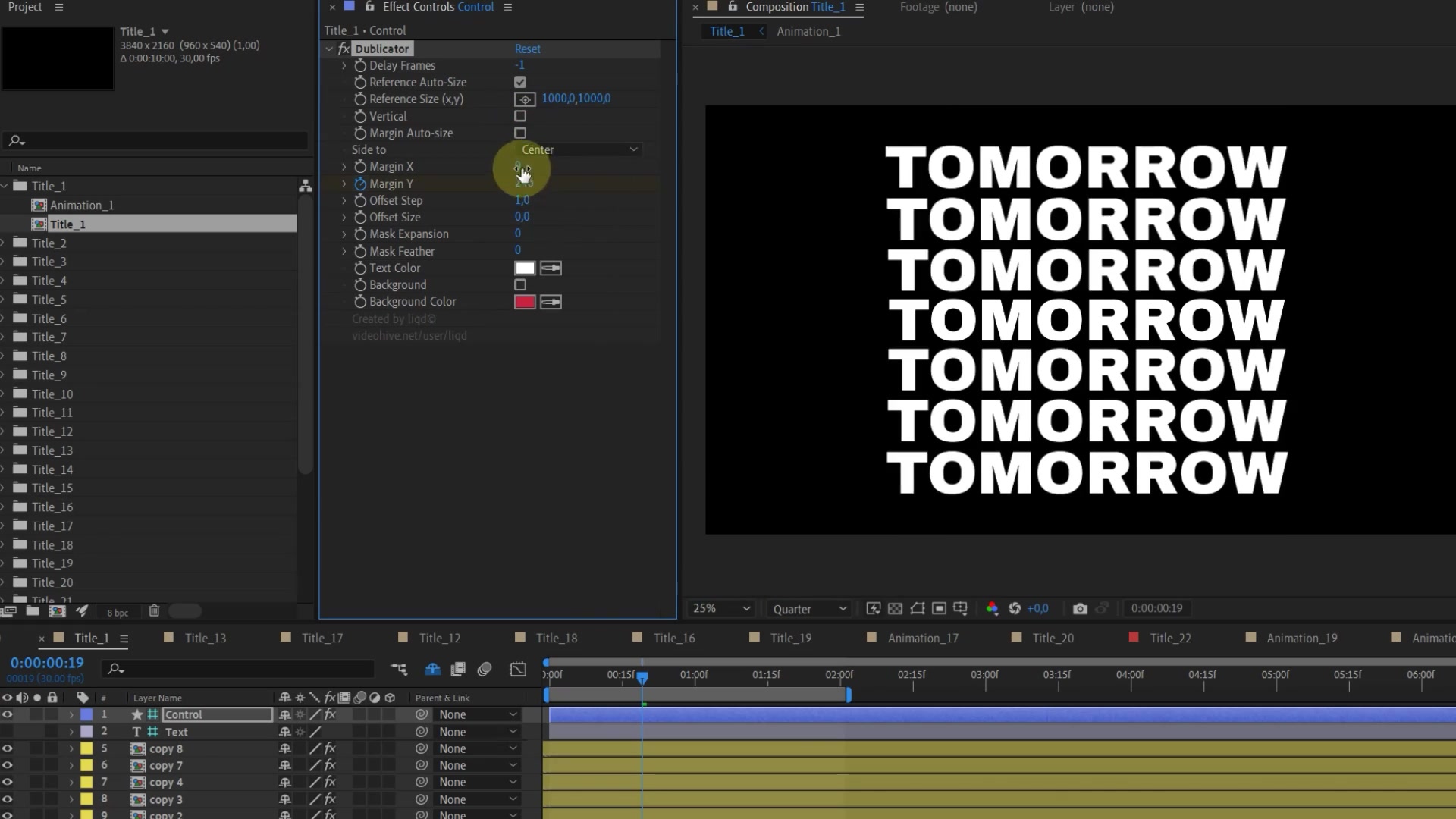The width and height of the screenshot is (1456, 819).
Task: Toggle Vertical checkbox in Duplicator
Action: 520,116
